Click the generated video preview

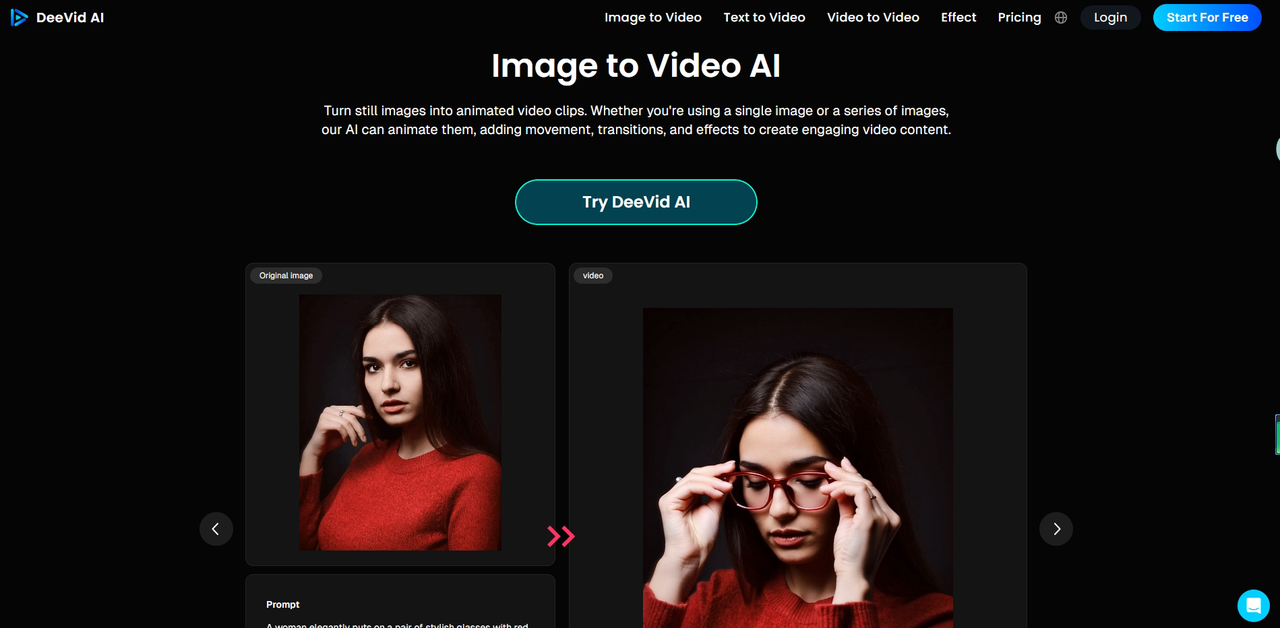pyautogui.click(x=798, y=468)
